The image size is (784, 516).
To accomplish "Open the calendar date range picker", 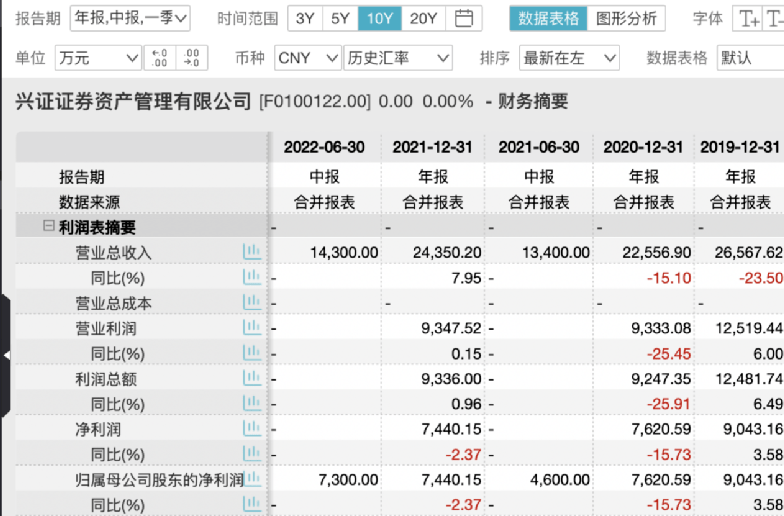I will pyautogui.click(x=463, y=18).
